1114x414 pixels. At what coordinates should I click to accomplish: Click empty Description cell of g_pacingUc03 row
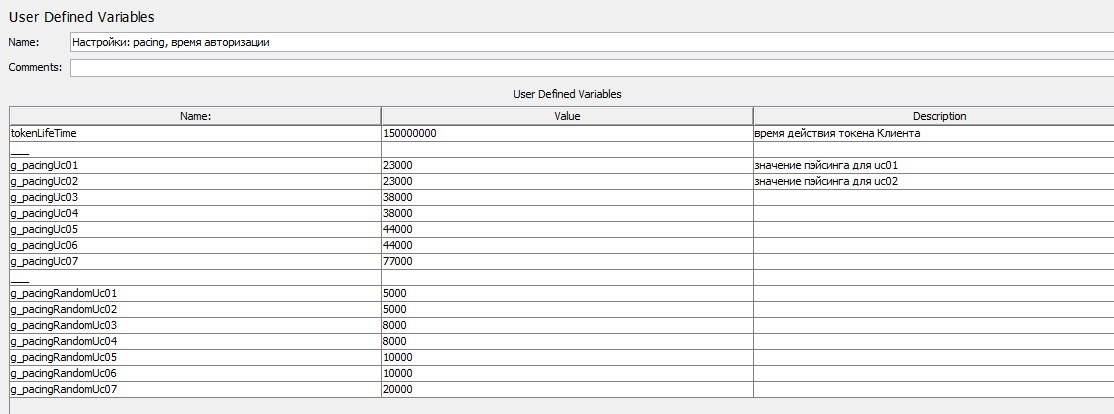click(934, 197)
